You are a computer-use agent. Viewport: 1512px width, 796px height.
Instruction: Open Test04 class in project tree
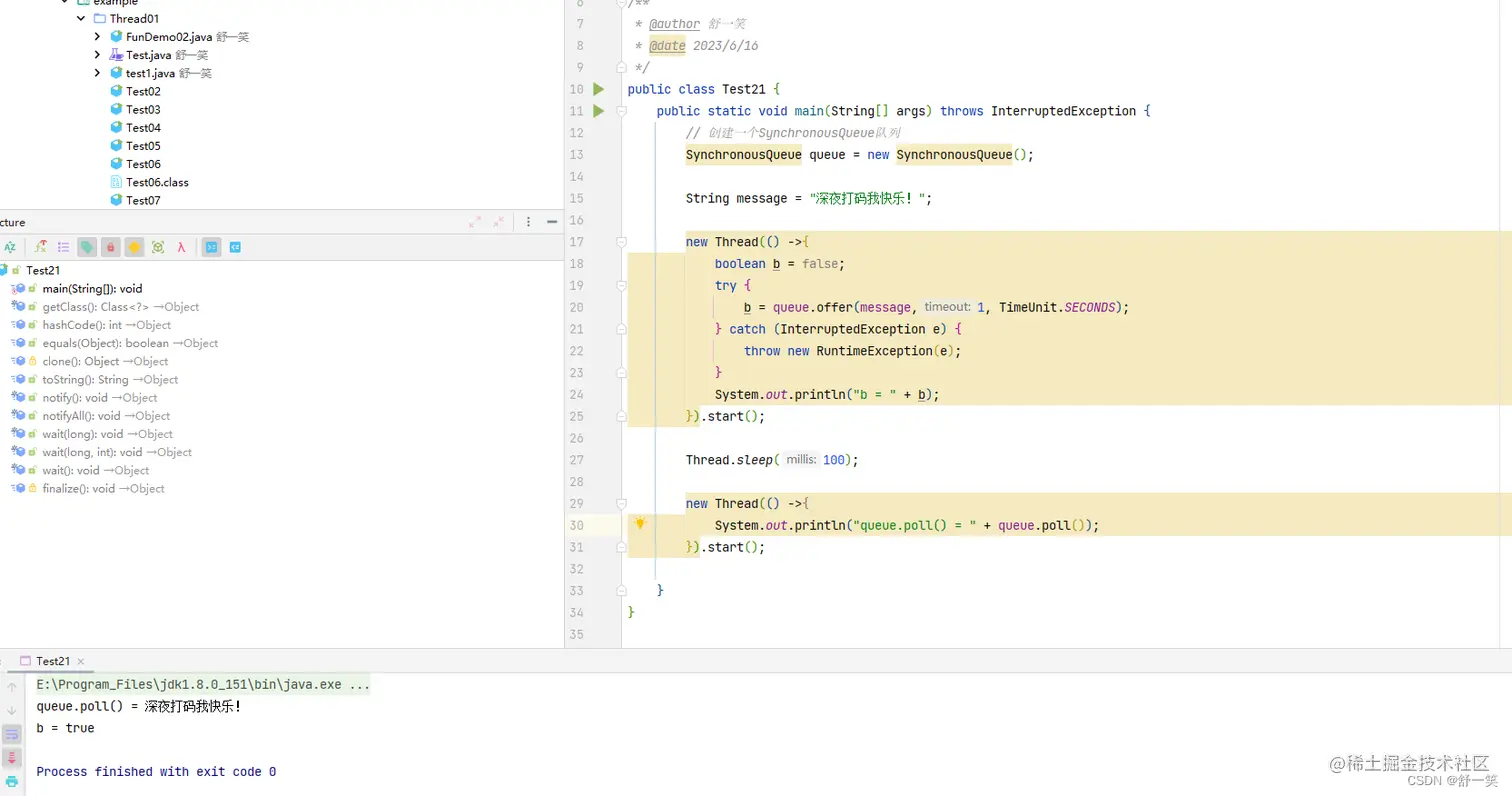coord(143,128)
